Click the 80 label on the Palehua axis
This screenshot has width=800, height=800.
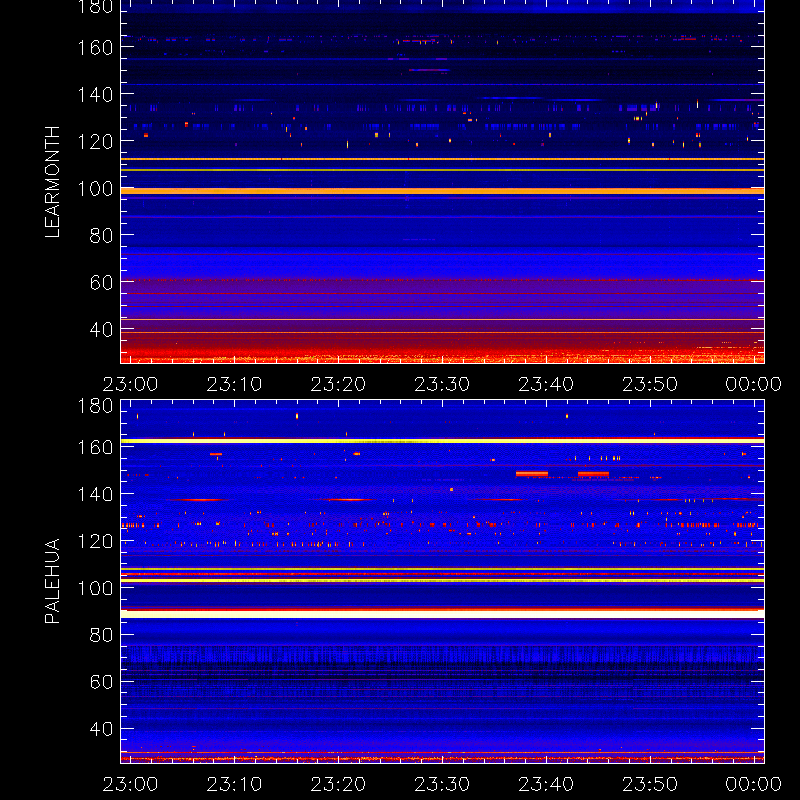point(101,635)
